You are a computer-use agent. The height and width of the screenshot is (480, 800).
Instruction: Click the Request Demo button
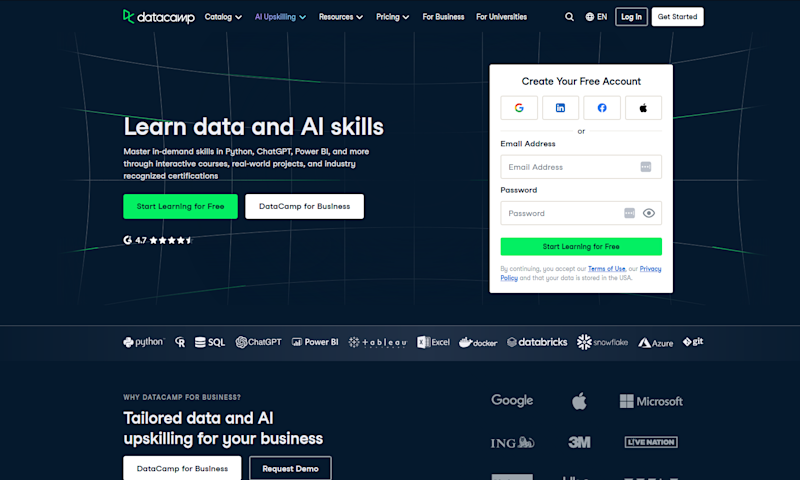tap(290, 468)
